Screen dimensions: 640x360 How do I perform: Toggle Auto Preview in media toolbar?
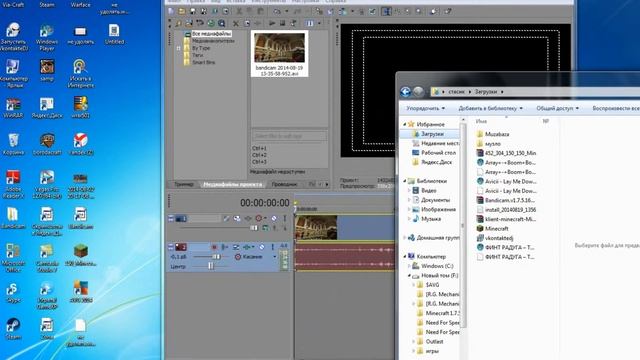293,23
